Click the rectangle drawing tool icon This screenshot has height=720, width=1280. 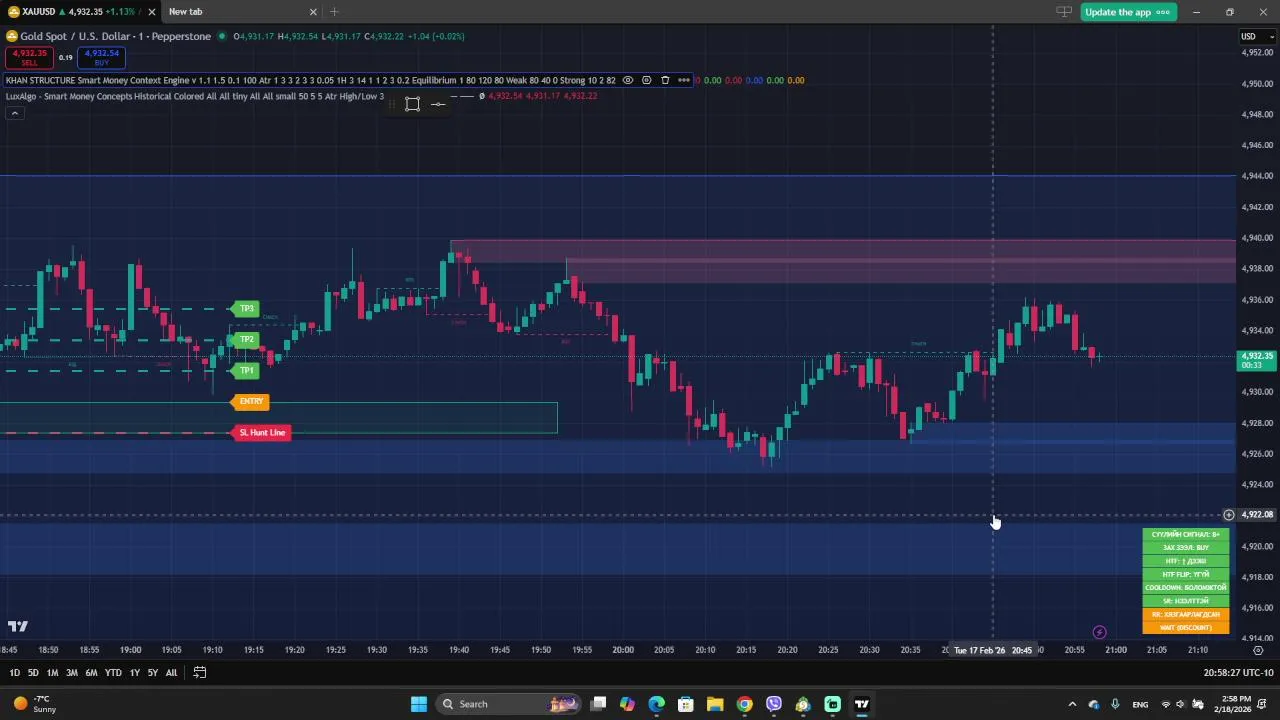point(412,104)
